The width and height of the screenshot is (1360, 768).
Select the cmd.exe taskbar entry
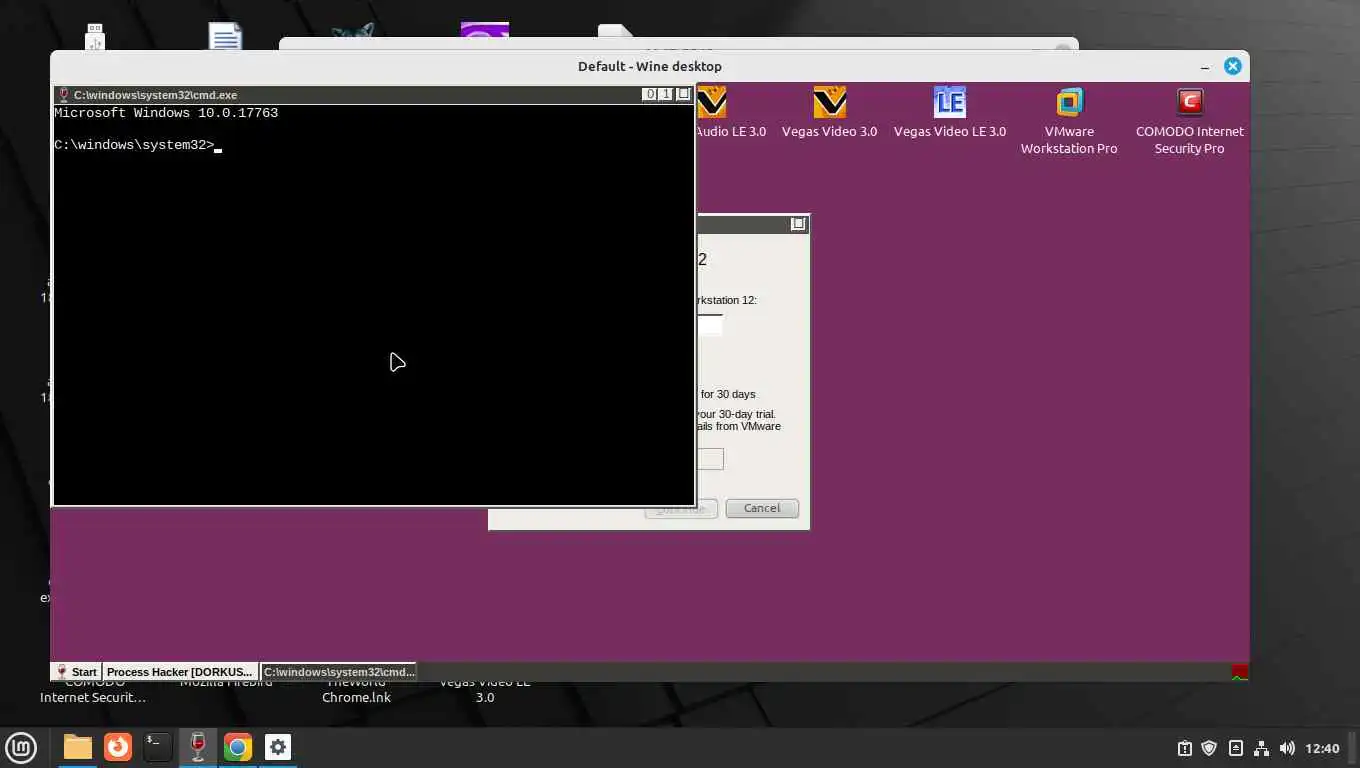click(339, 672)
